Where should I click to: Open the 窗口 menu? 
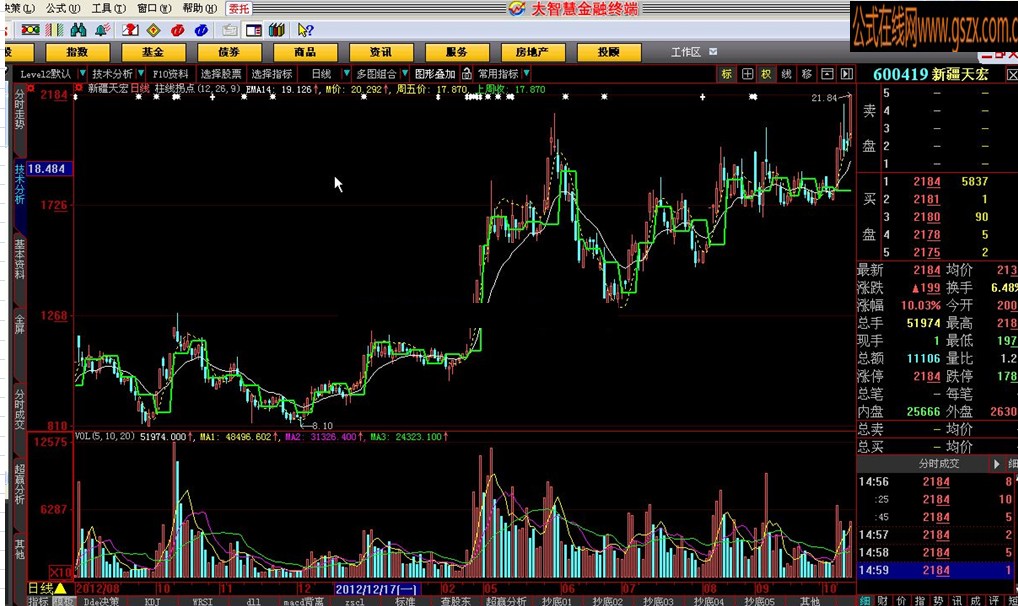[154, 8]
